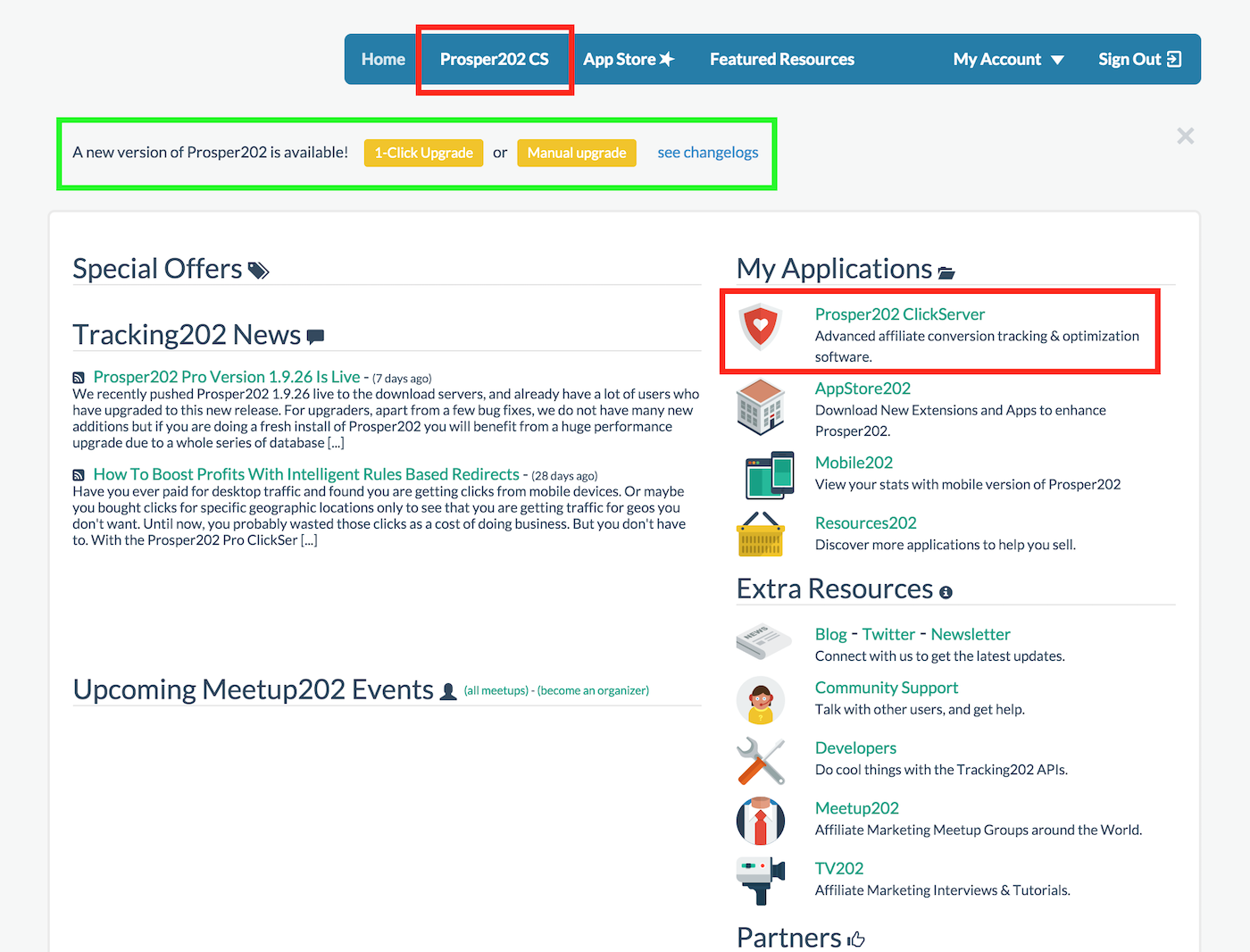Screen dimensions: 1250x952
Task: Click the Prosper202 ClickServer shield icon
Action: 760,326
